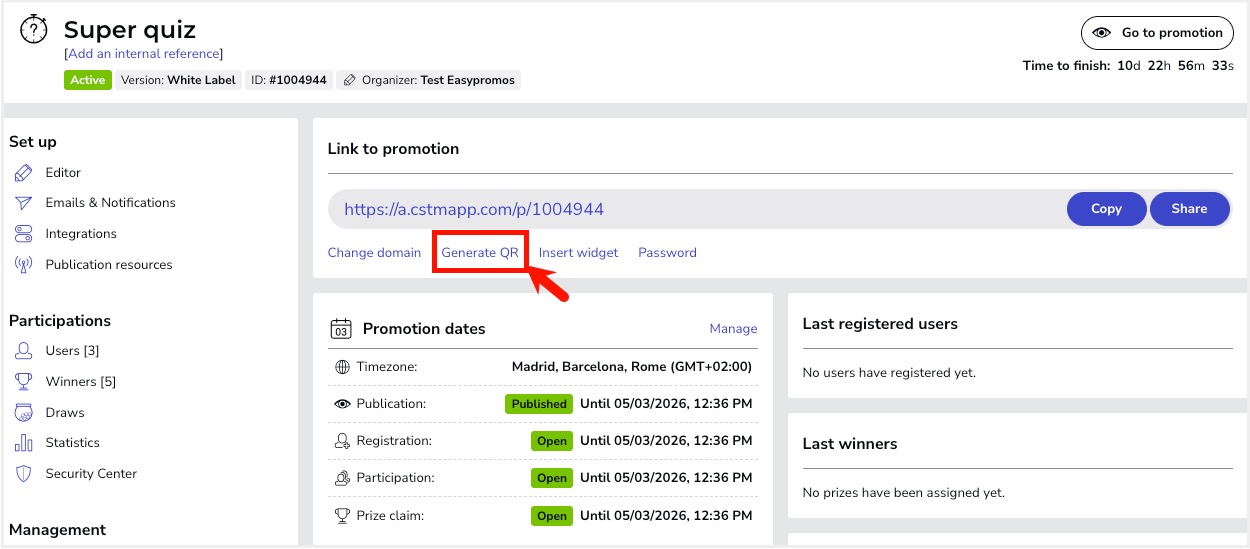Click the Generate QR link
Image resolution: width=1250 pixels, height=549 pixels.
[x=480, y=253]
